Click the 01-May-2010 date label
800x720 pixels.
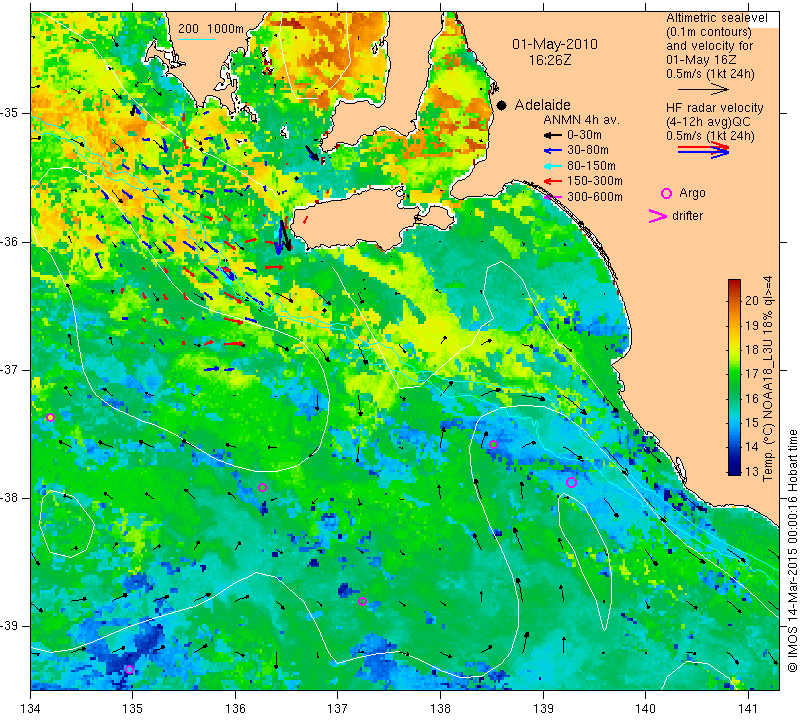click(555, 44)
